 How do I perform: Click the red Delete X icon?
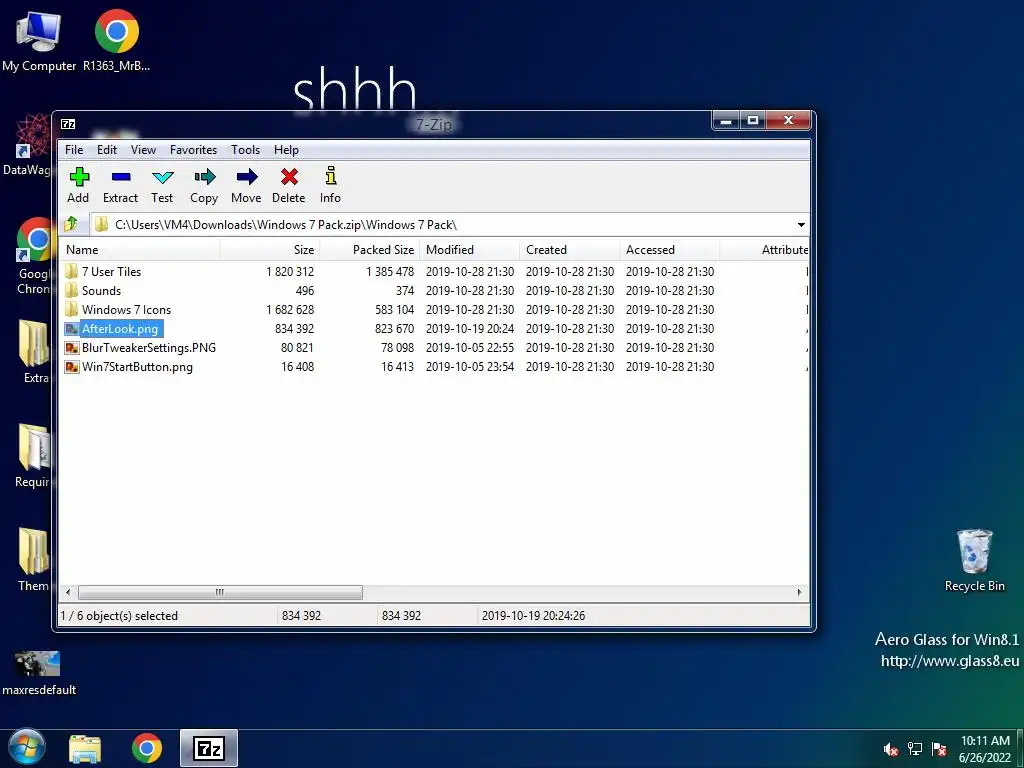click(x=289, y=176)
